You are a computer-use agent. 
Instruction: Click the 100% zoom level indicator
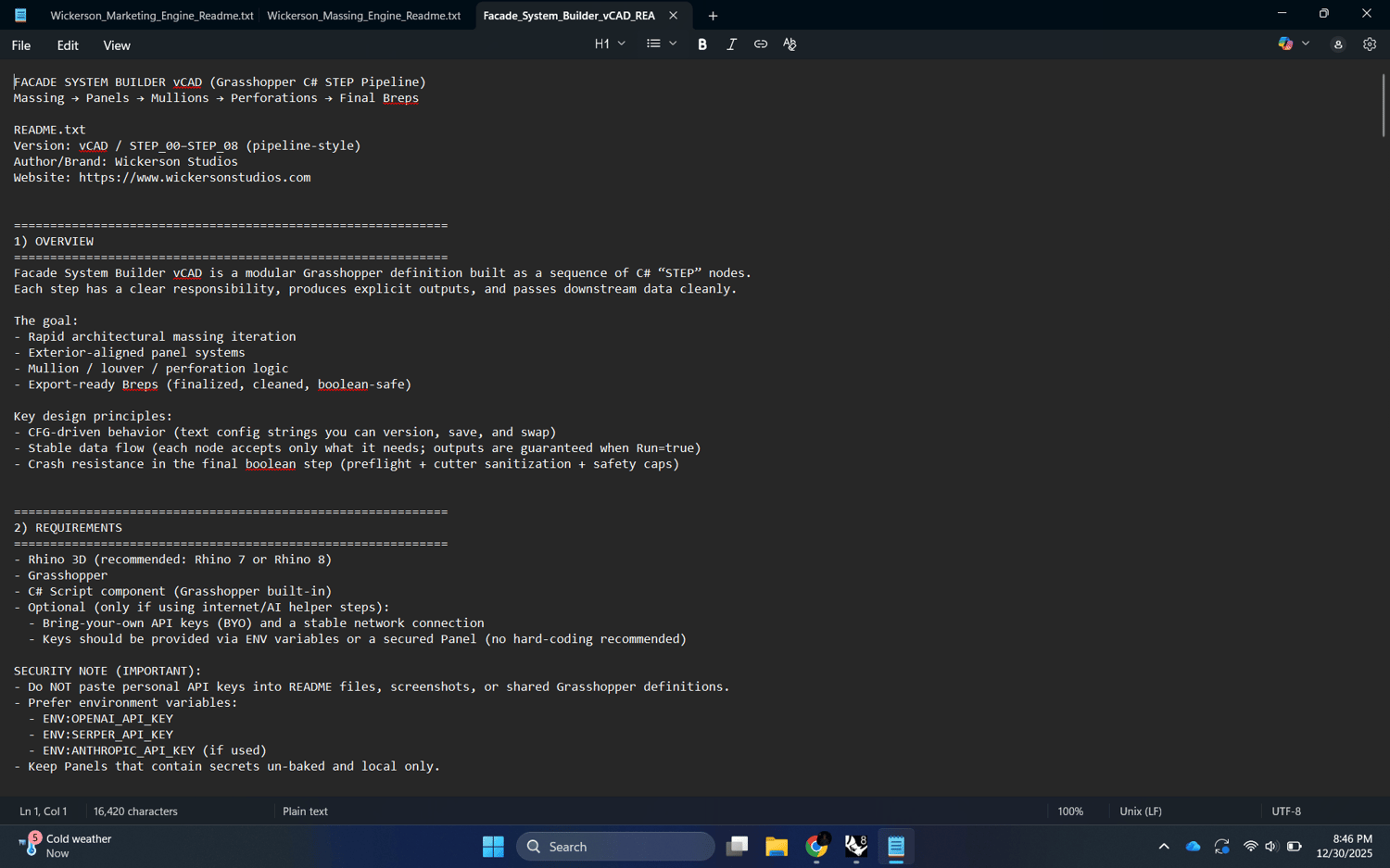[1070, 811]
